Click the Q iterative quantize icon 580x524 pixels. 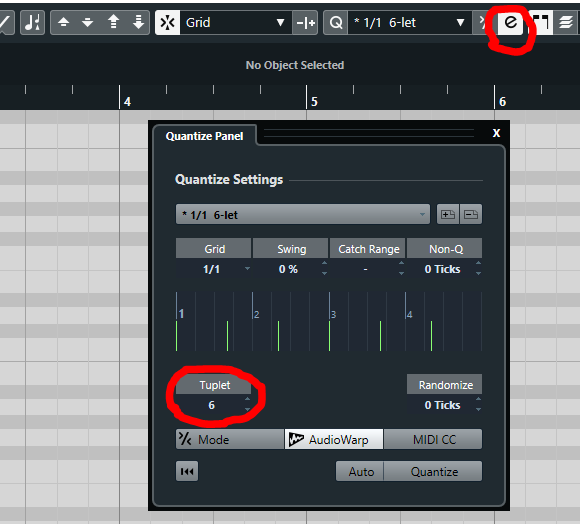335,23
